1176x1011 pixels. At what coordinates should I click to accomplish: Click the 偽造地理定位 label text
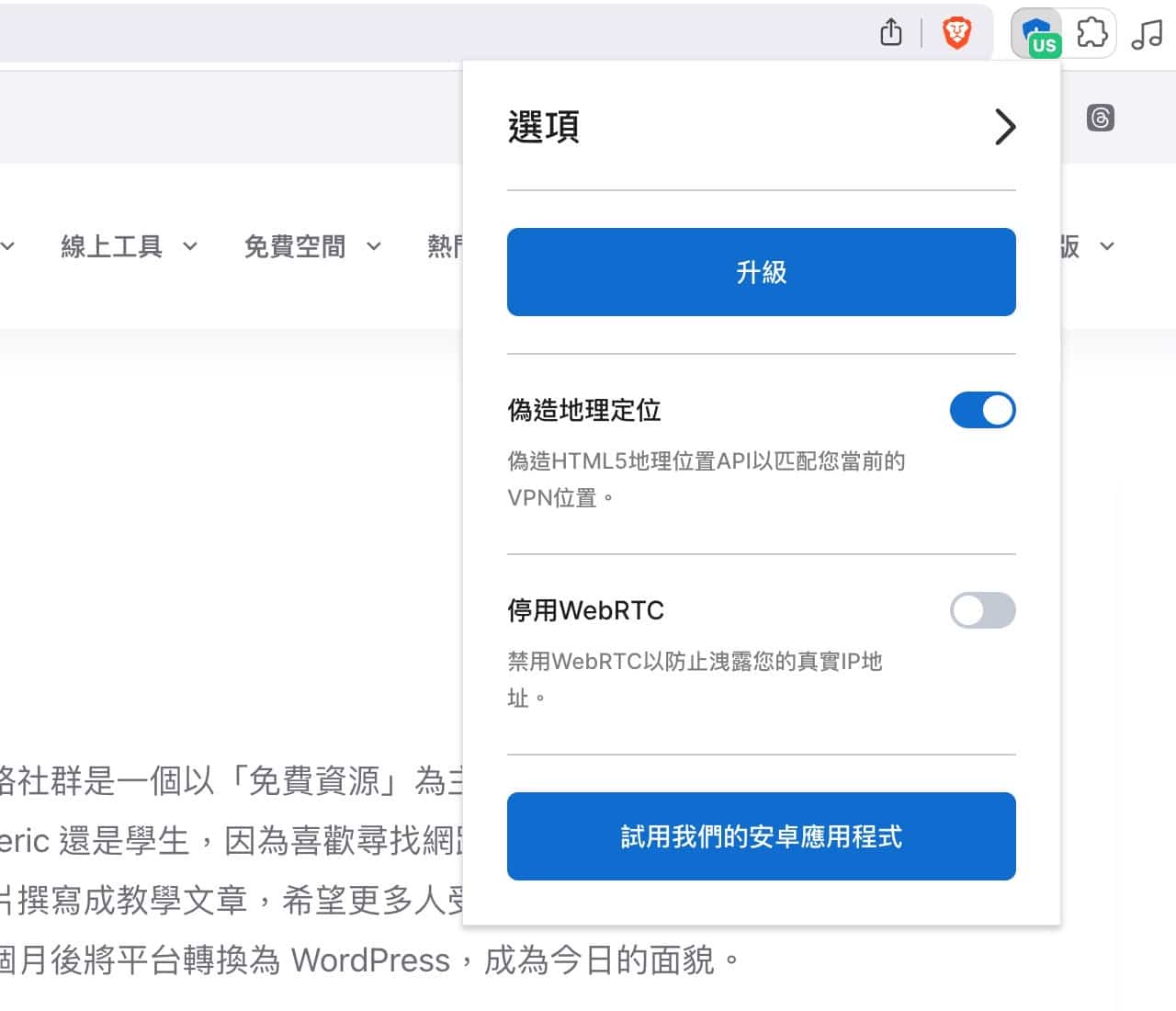tap(584, 410)
